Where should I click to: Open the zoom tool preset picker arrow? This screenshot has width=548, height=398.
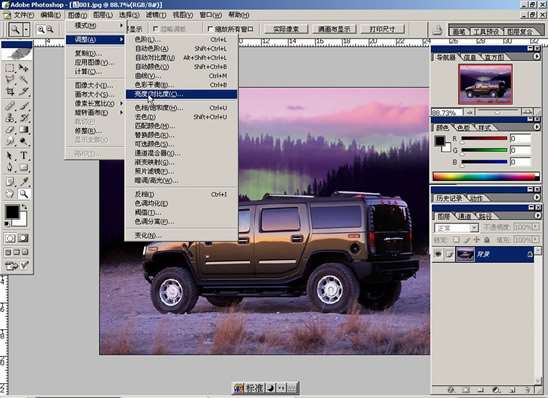coord(27,29)
